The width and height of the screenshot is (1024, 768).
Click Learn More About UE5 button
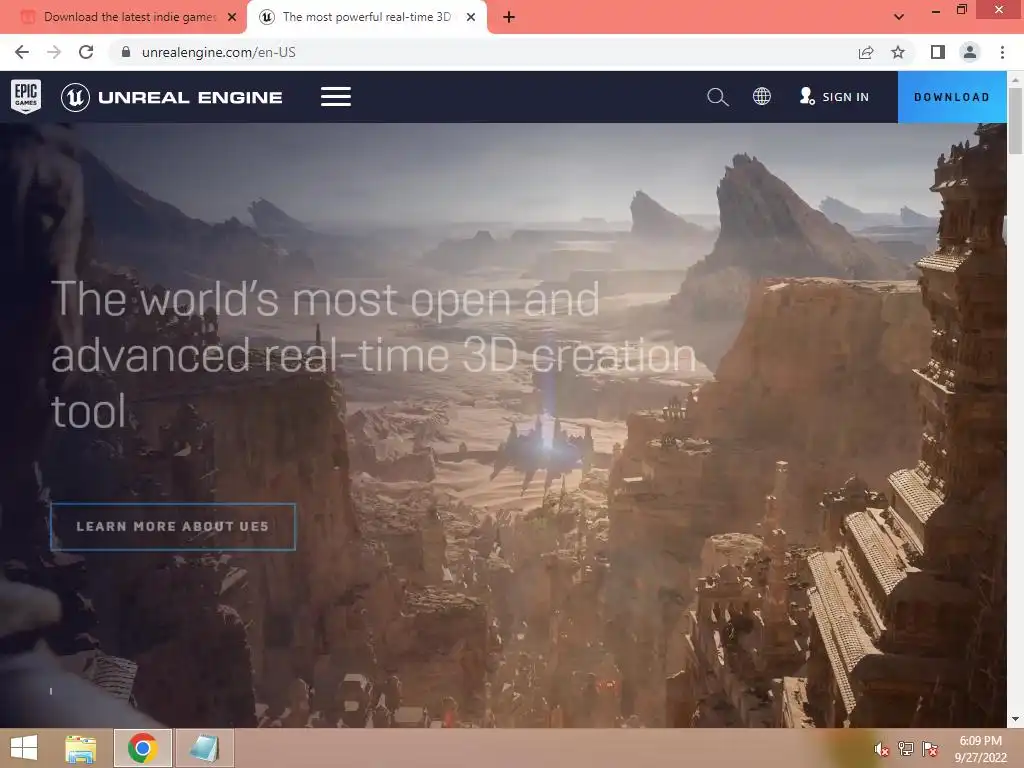173,526
